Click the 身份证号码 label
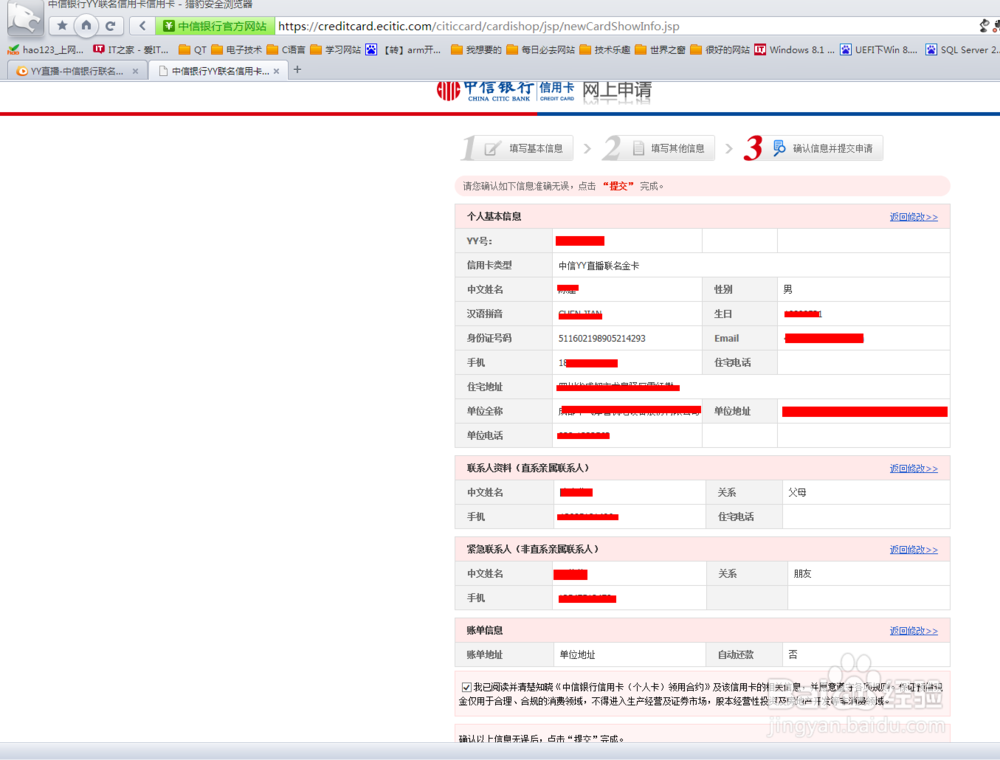 pyautogui.click(x=489, y=339)
